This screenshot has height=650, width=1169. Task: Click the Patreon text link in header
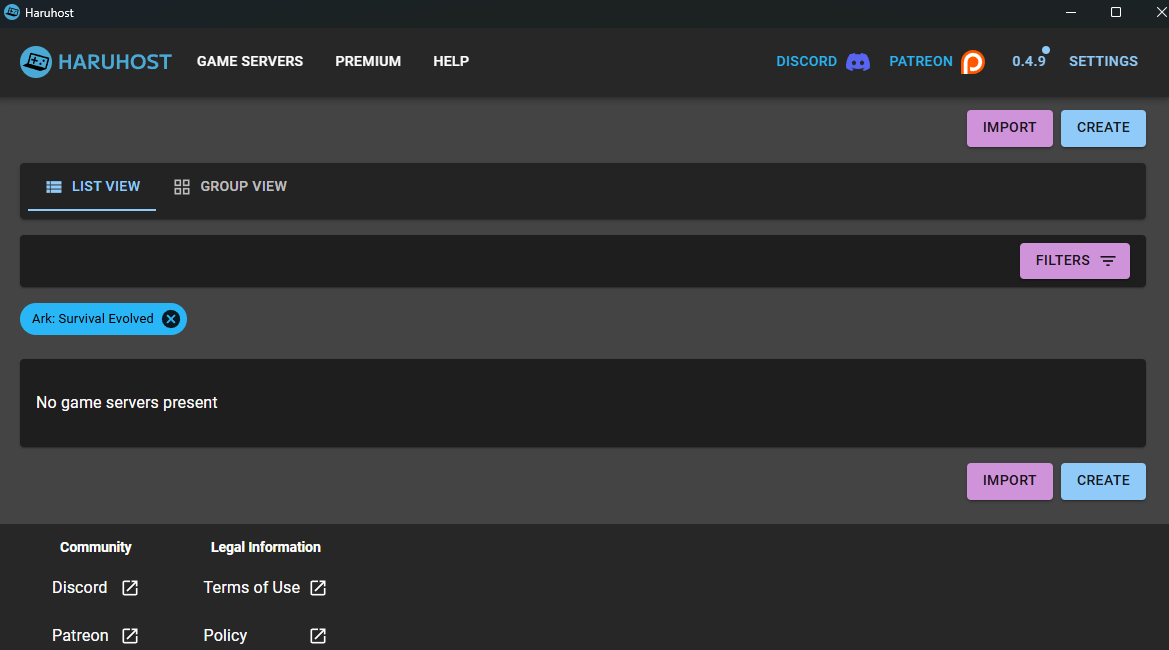point(921,61)
